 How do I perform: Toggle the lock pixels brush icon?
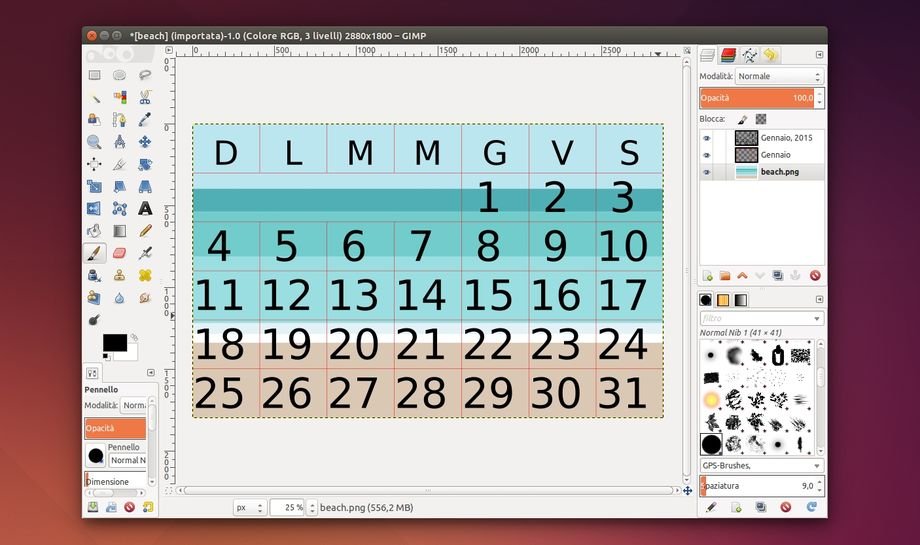click(x=742, y=118)
